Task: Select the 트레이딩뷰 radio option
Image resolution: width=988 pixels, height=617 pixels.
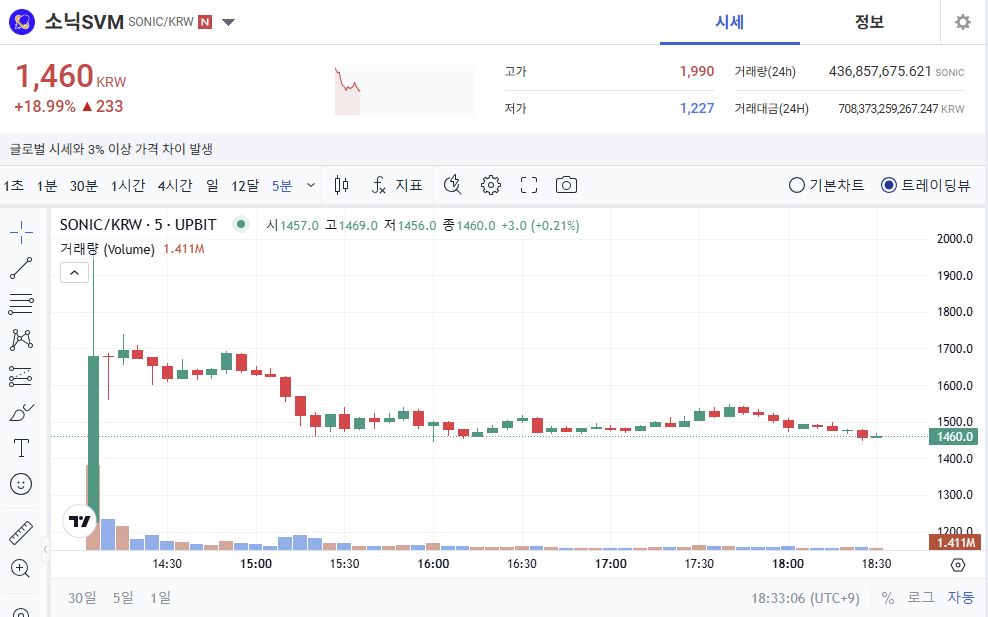Action: click(888, 185)
